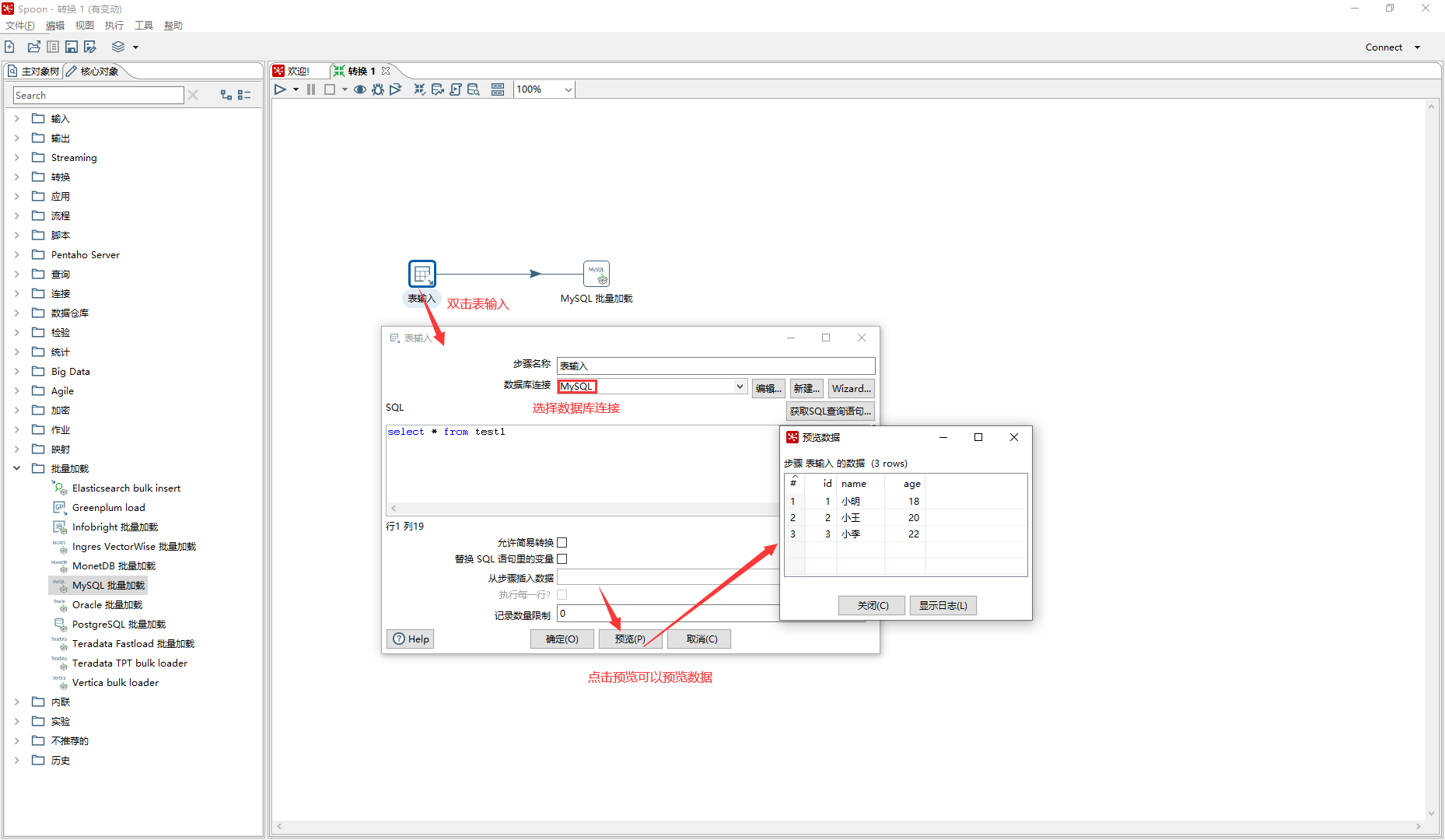The width and height of the screenshot is (1445, 840).
Task: Clear the search field with the X icon
Action: tap(193, 95)
